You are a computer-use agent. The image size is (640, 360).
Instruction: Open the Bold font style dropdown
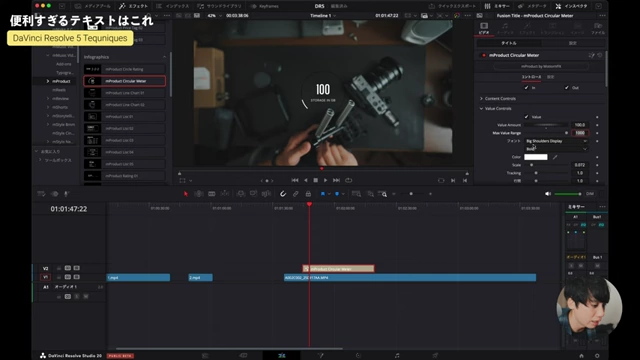(x=556, y=149)
